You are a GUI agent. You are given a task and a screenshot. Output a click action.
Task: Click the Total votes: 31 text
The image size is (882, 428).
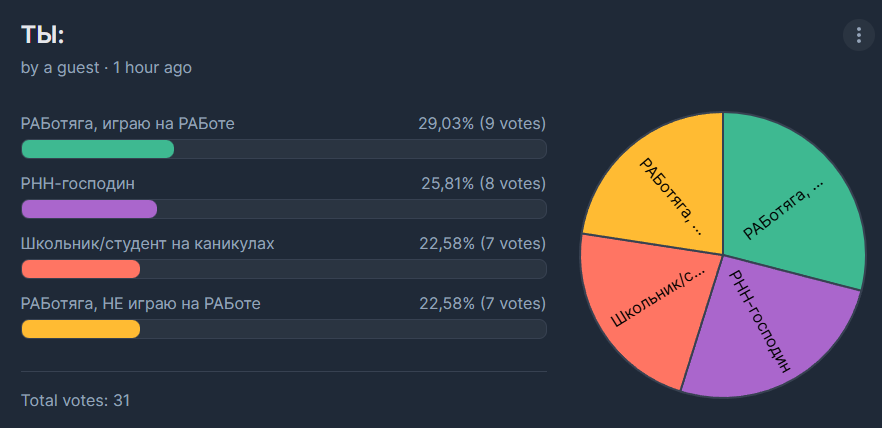[75, 400]
